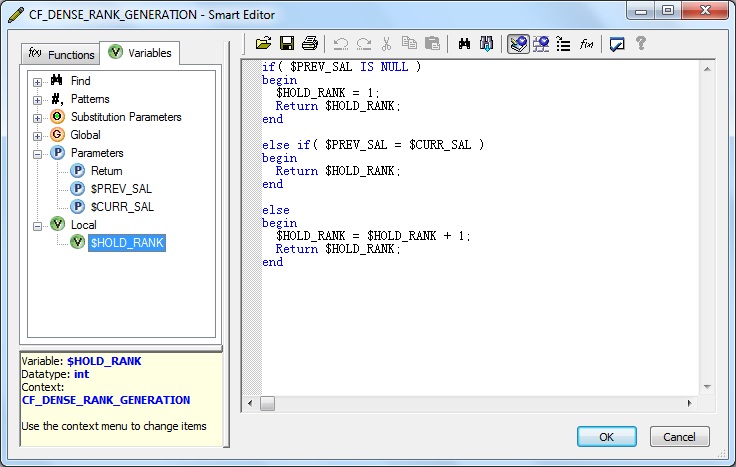Click the checkmark window toolbar icon
The height and width of the screenshot is (467, 736).
[617, 44]
